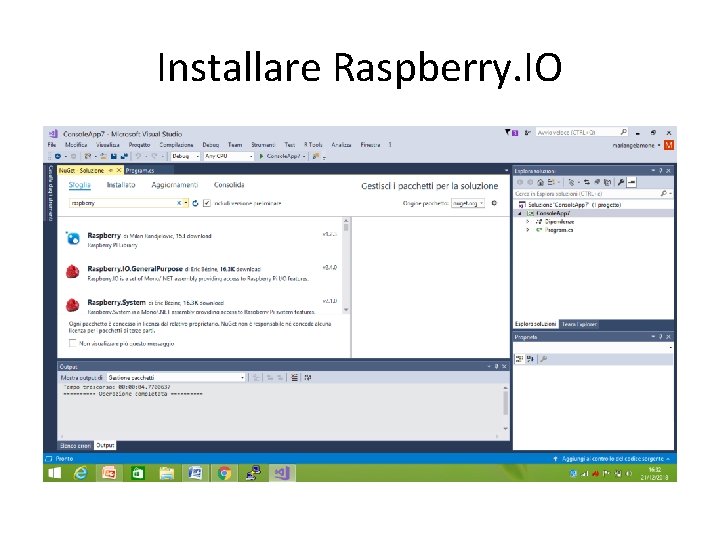Check the don't show this message again box
The height and width of the screenshot is (540, 720).
[x=72, y=343]
